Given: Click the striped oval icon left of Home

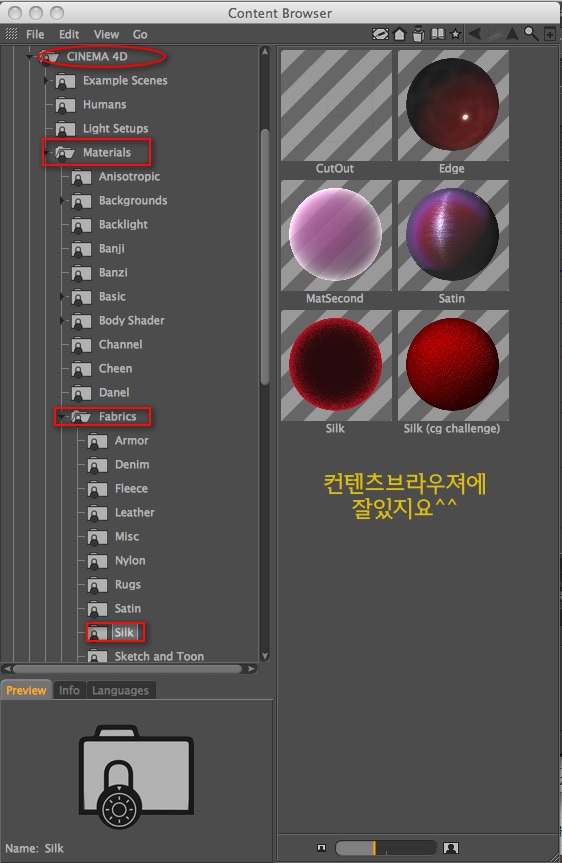Looking at the screenshot, I should click(x=380, y=34).
